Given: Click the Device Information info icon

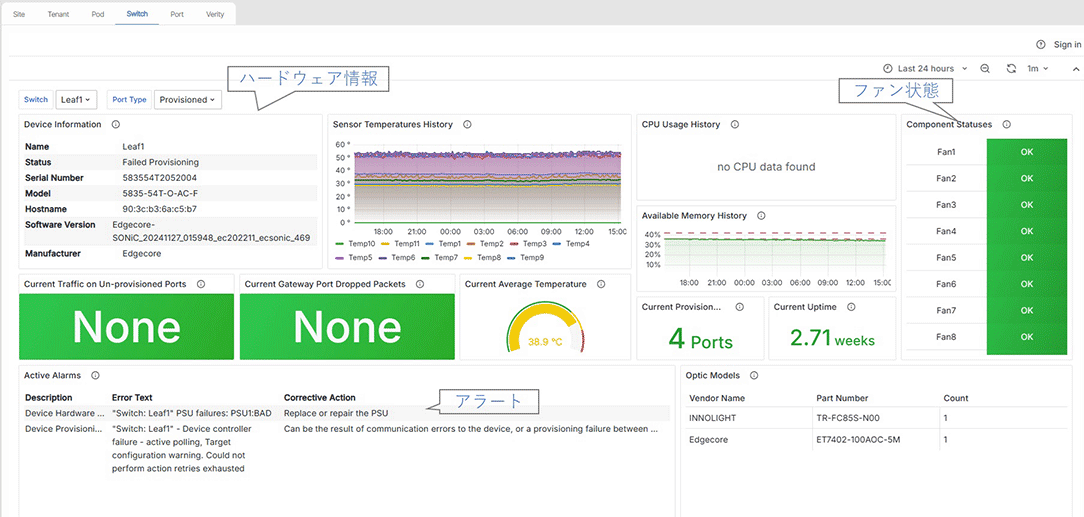Looking at the screenshot, I should coord(115,124).
